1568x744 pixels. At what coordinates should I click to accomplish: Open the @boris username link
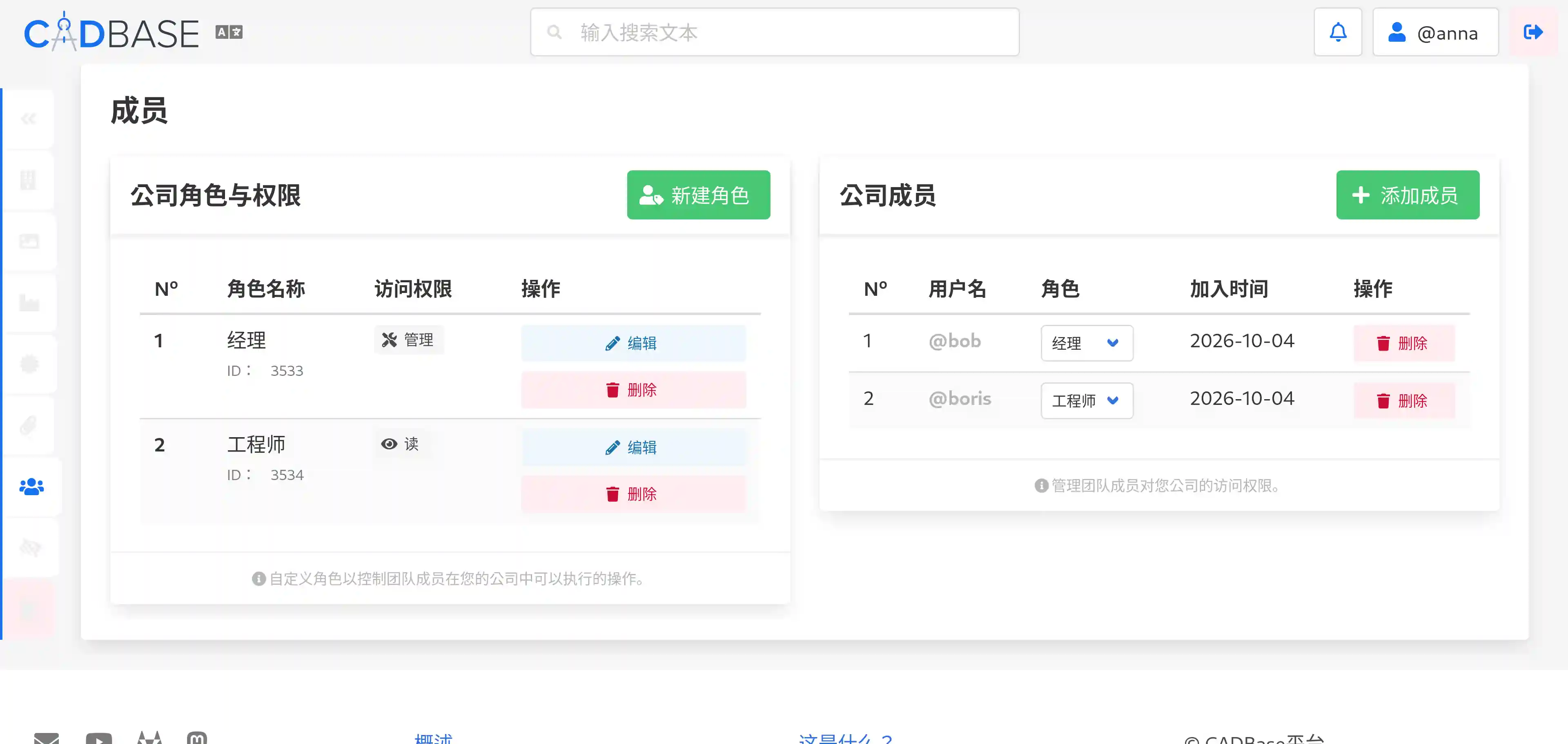click(959, 399)
